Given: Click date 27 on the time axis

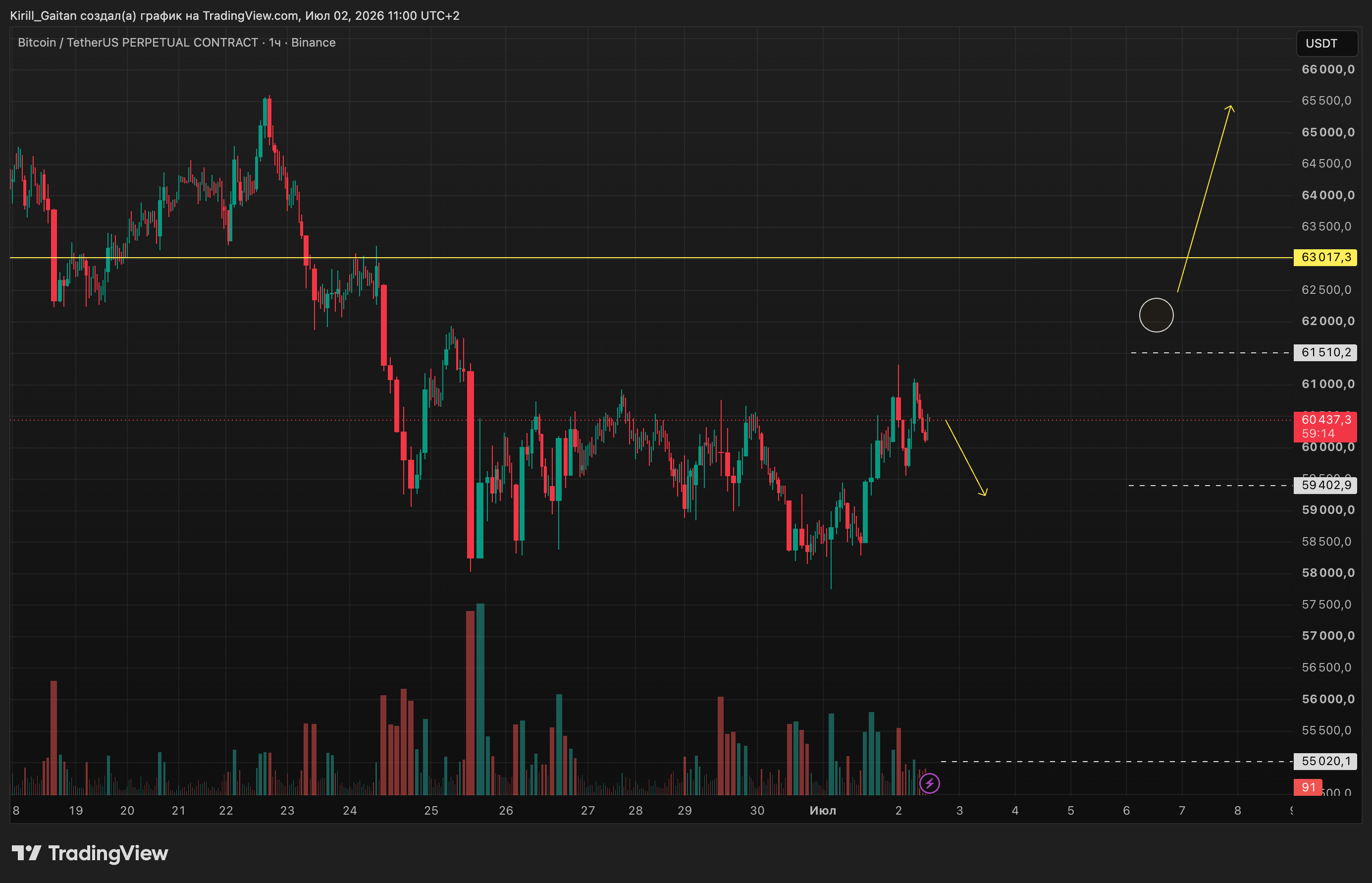Looking at the screenshot, I should (588, 811).
